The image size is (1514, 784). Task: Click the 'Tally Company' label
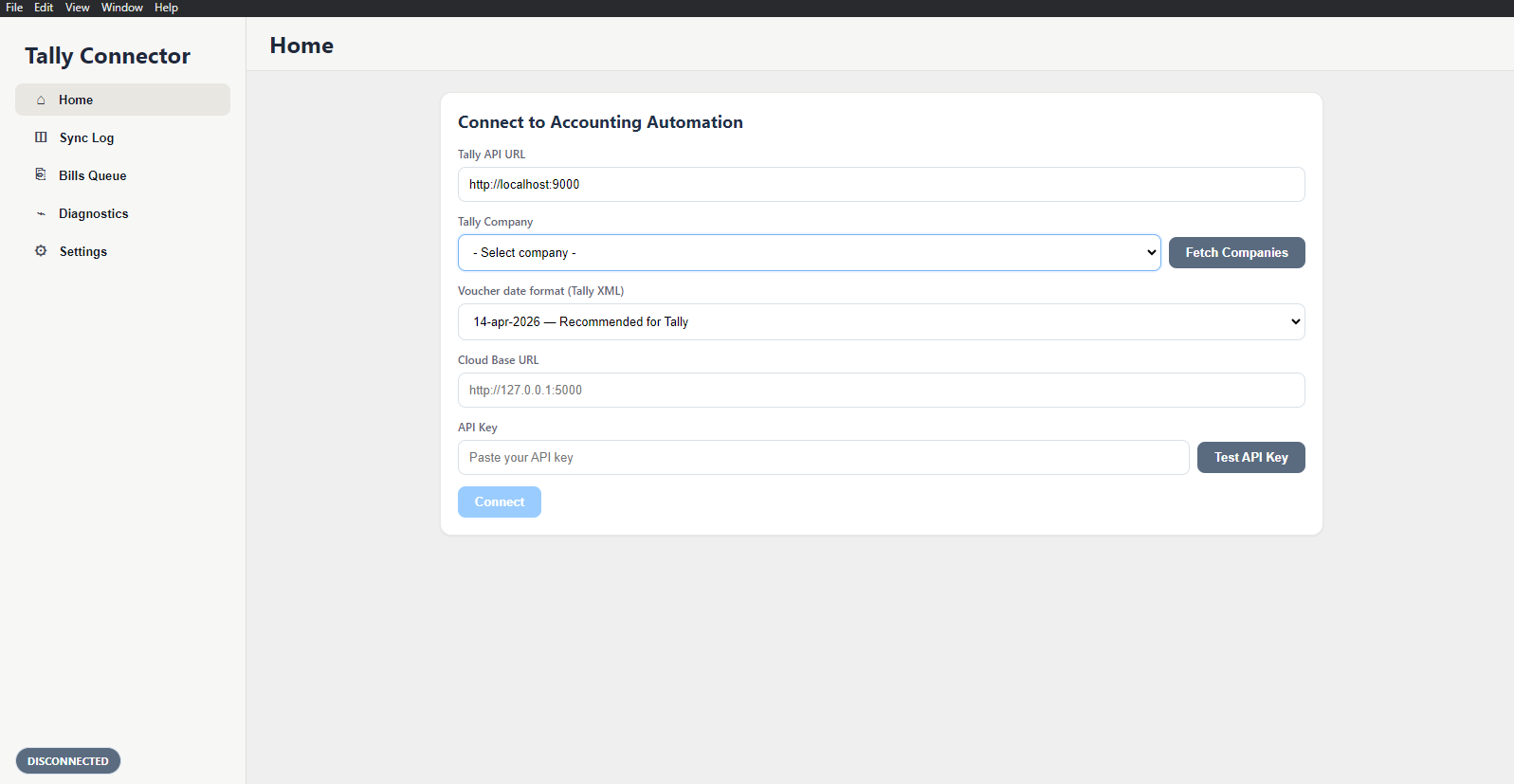pos(495,222)
